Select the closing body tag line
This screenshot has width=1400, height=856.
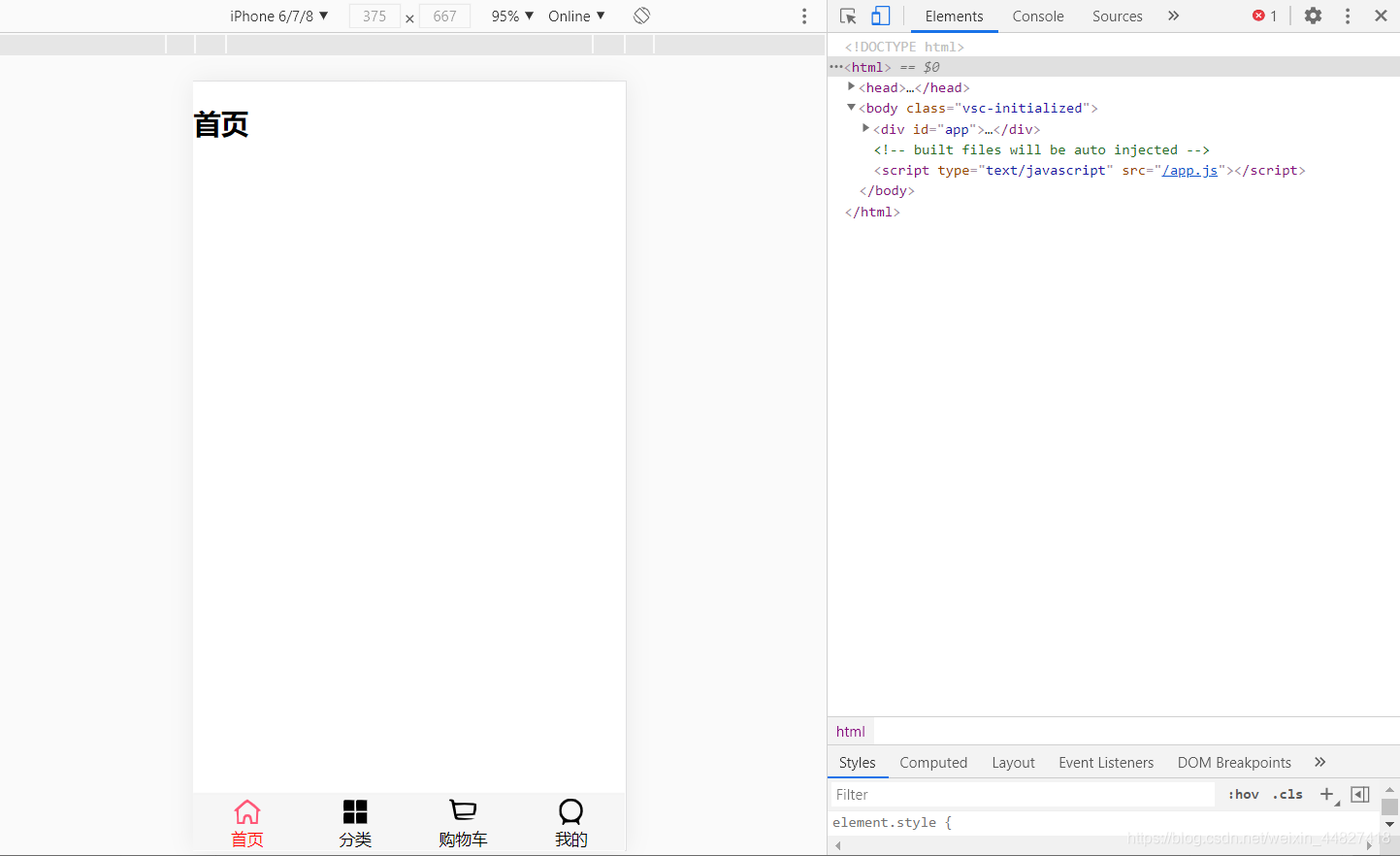887,190
